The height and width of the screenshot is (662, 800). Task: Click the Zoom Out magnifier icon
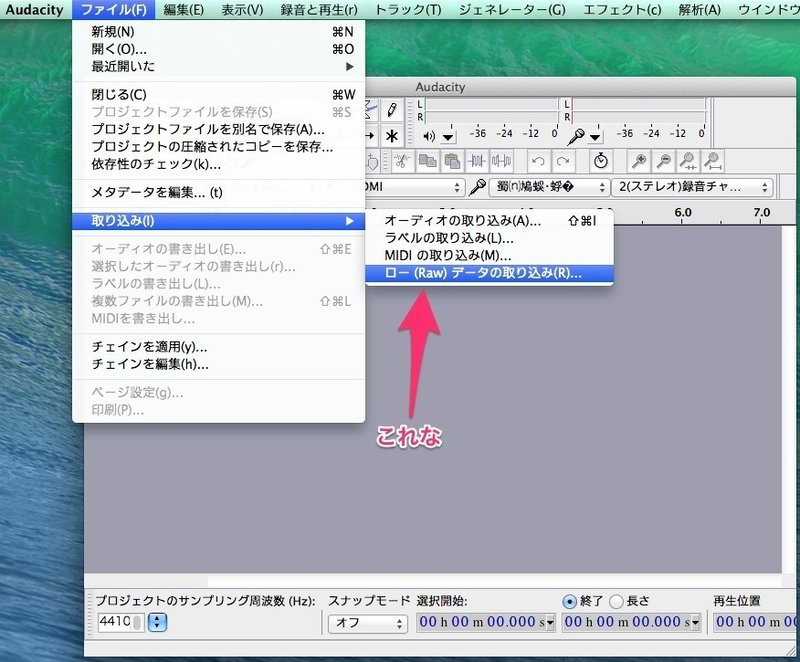click(x=663, y=162)
